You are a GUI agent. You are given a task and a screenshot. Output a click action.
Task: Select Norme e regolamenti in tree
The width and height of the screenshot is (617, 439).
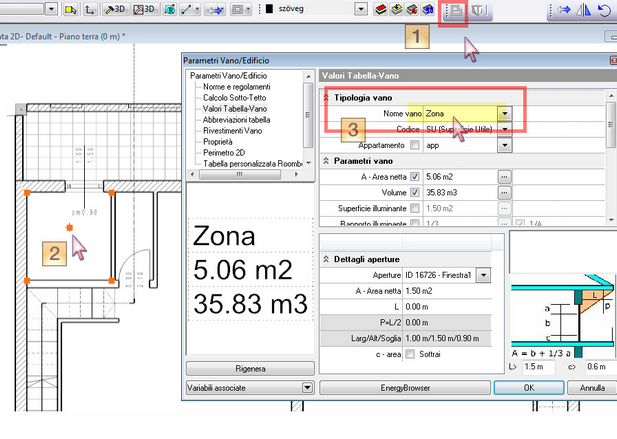click(x=236, y=87)
